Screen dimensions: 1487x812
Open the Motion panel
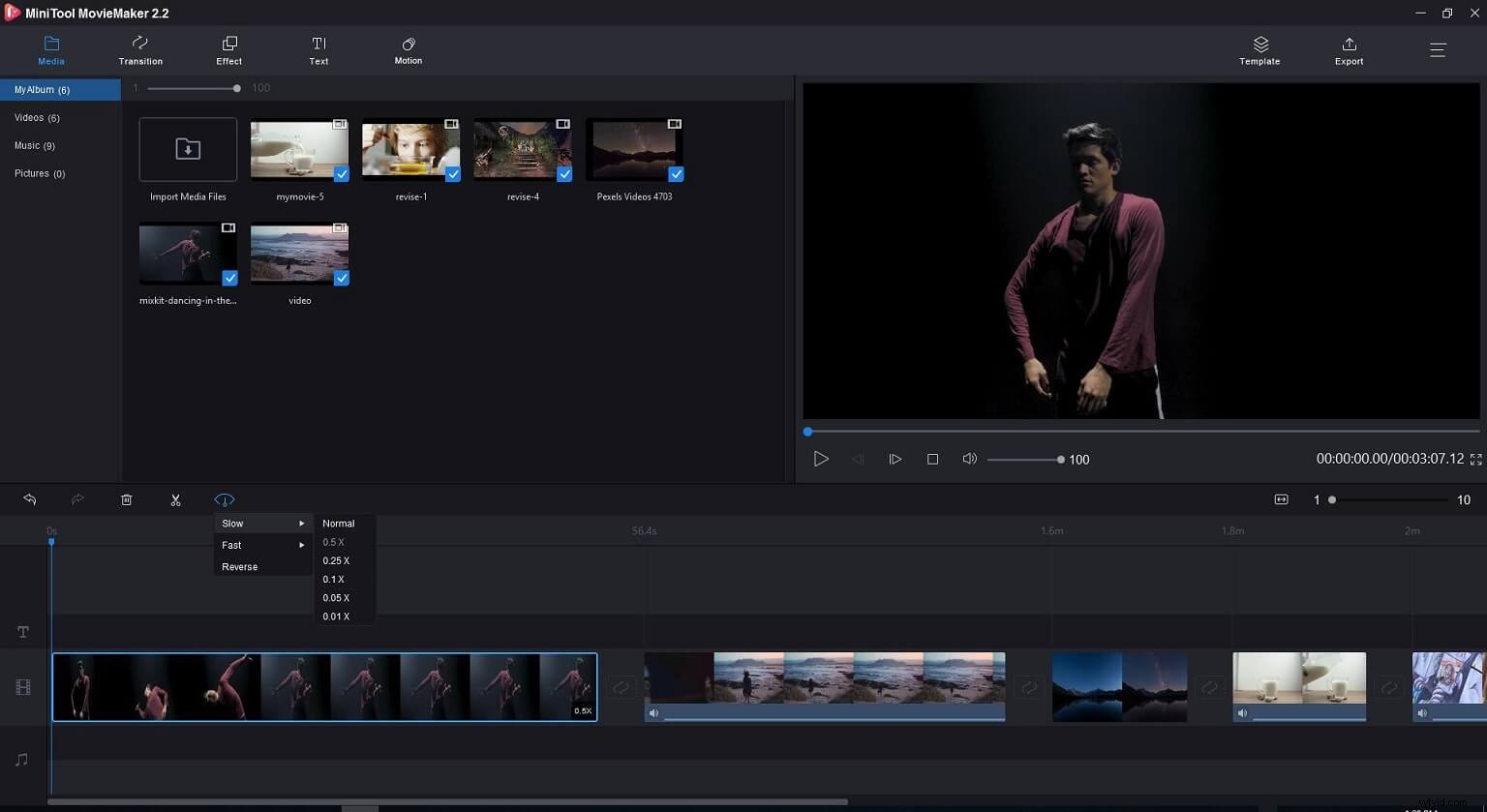(408, 49)
